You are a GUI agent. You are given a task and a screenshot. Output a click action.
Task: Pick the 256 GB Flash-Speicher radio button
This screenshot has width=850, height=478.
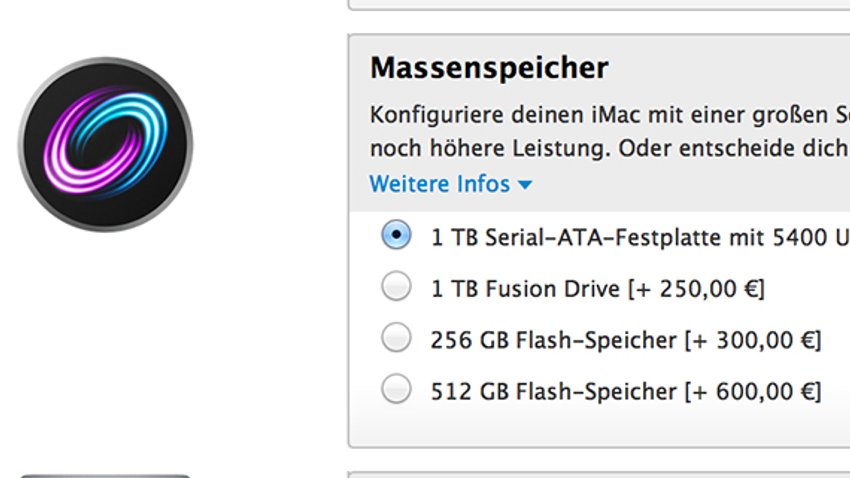point(396,337)
